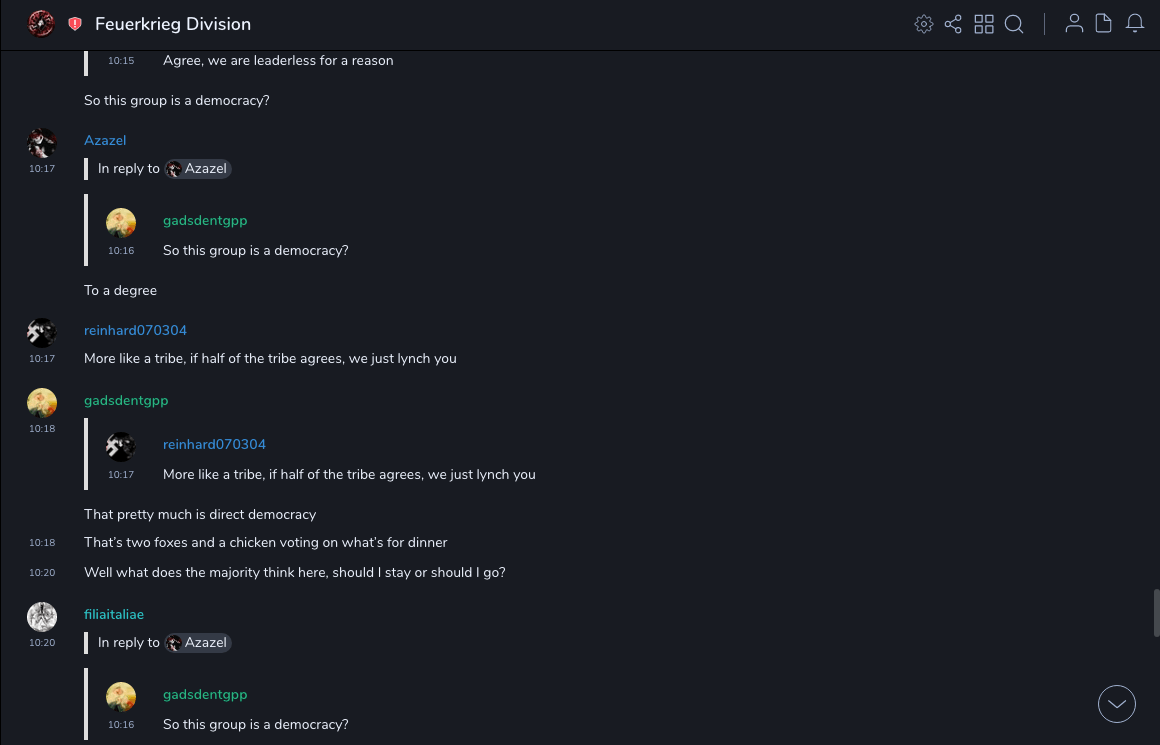Open the files document icon in header

(x=1104, y=24)
